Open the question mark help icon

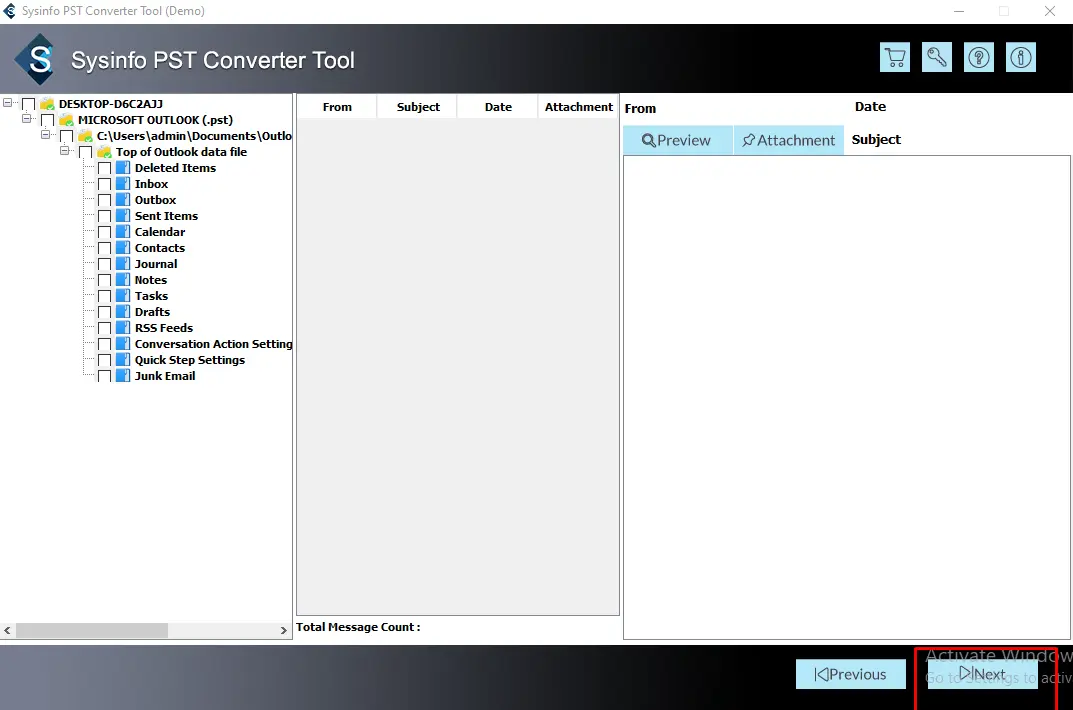point(979,57)
